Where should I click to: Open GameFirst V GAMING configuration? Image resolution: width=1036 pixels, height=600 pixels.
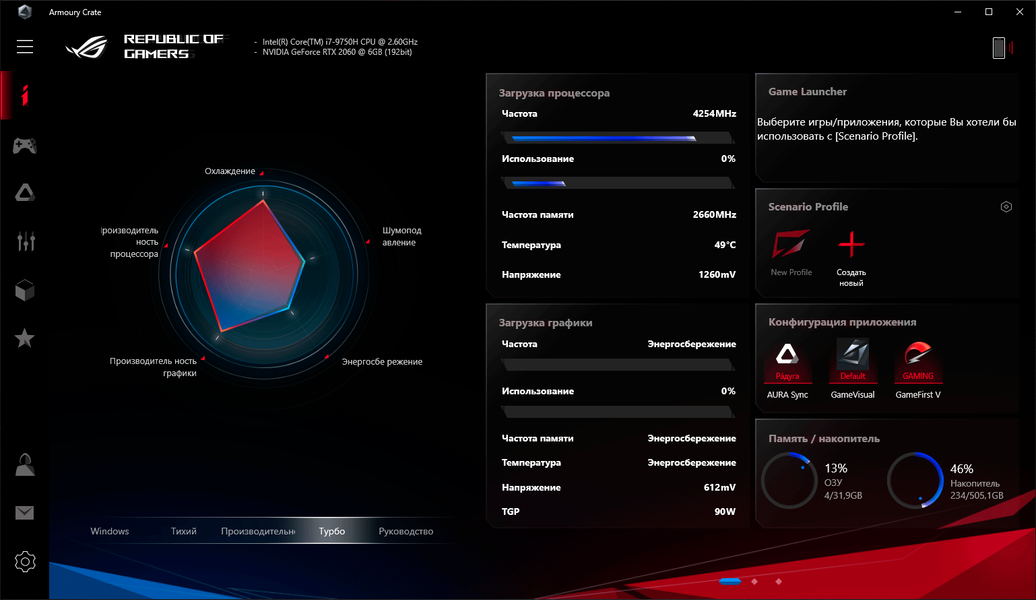tap(918, 369)
